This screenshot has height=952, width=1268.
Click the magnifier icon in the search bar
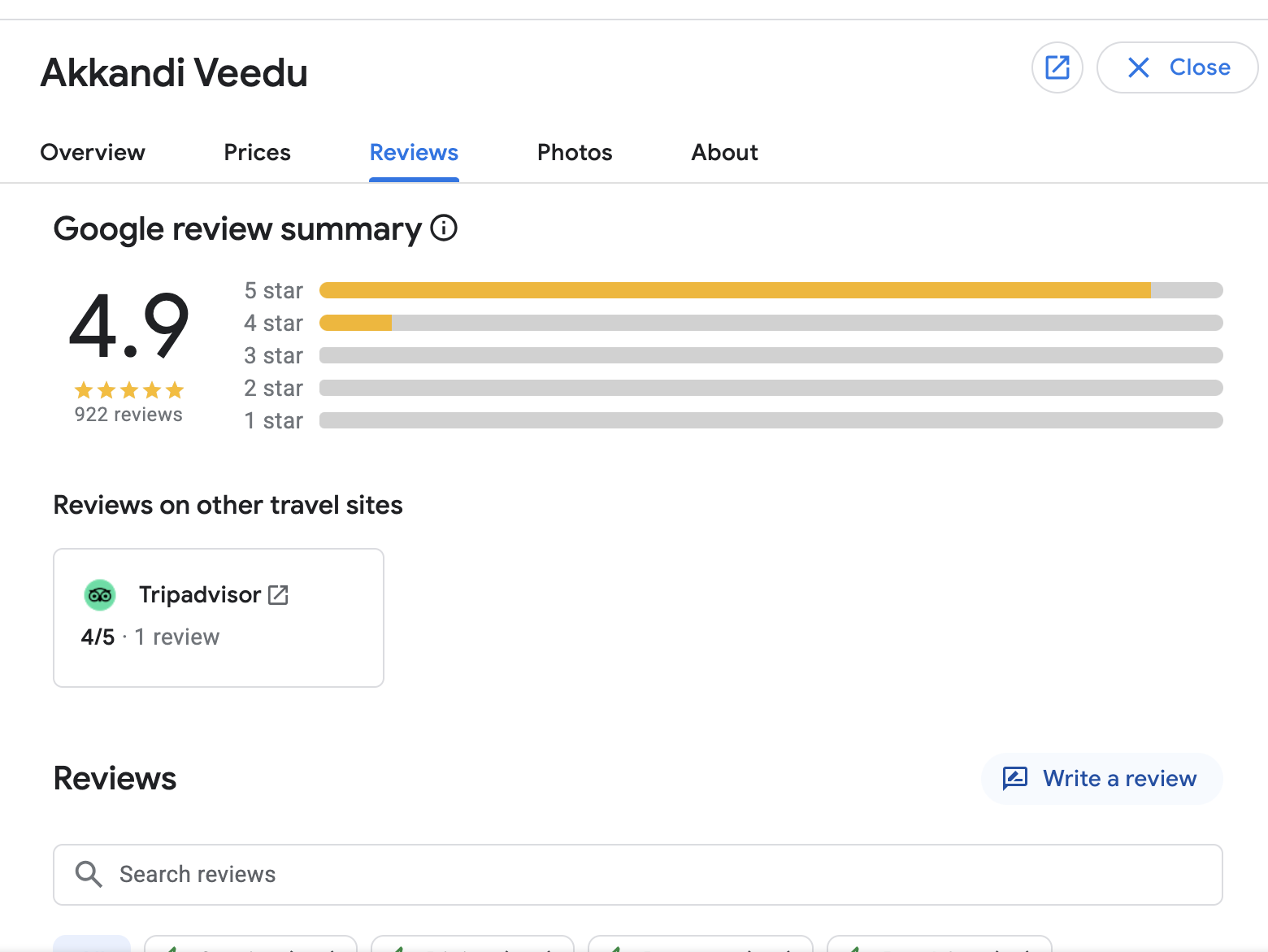[x=89, y=874]
